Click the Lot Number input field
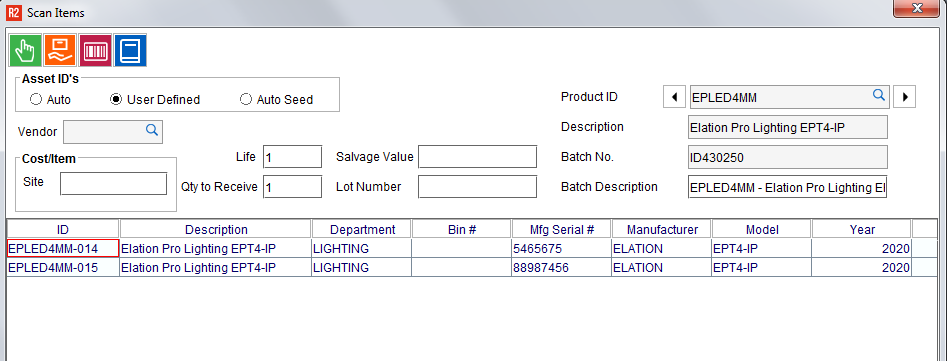Screen dimensions: 947x361 click(x=477, y=187)
